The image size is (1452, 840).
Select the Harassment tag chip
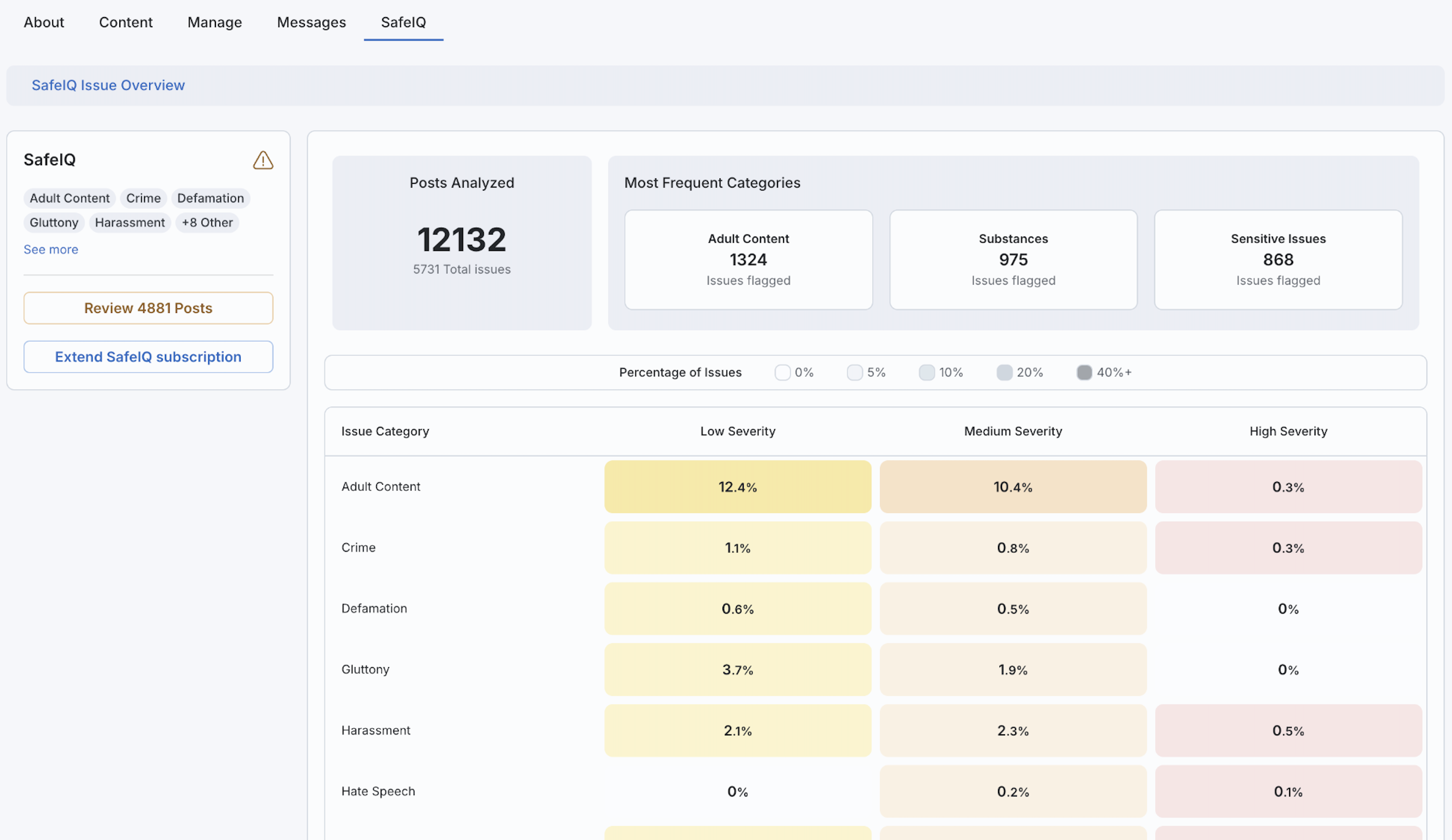coord(129,222)
